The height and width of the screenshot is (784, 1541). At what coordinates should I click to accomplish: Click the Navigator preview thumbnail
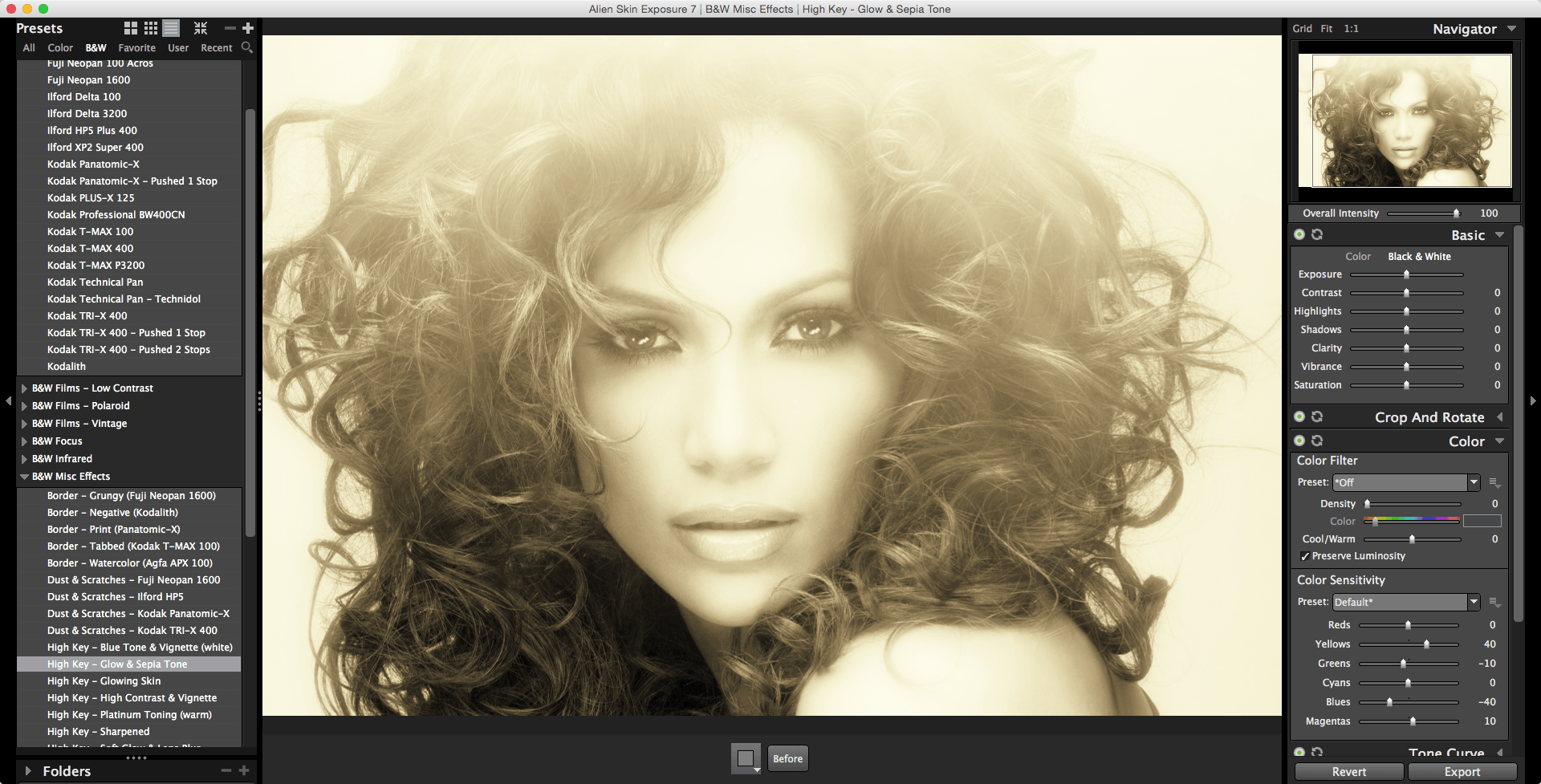coord(1405,120)
